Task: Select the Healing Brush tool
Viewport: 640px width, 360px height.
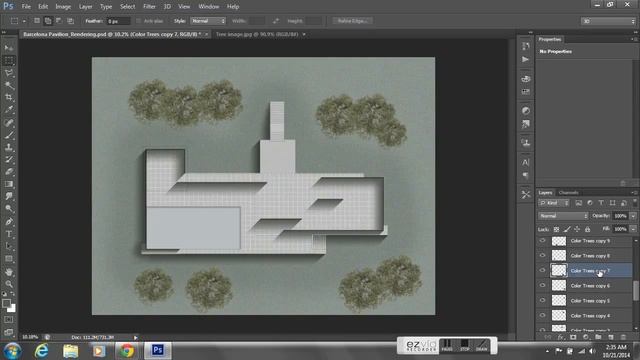Action: [x=9, y=122]
